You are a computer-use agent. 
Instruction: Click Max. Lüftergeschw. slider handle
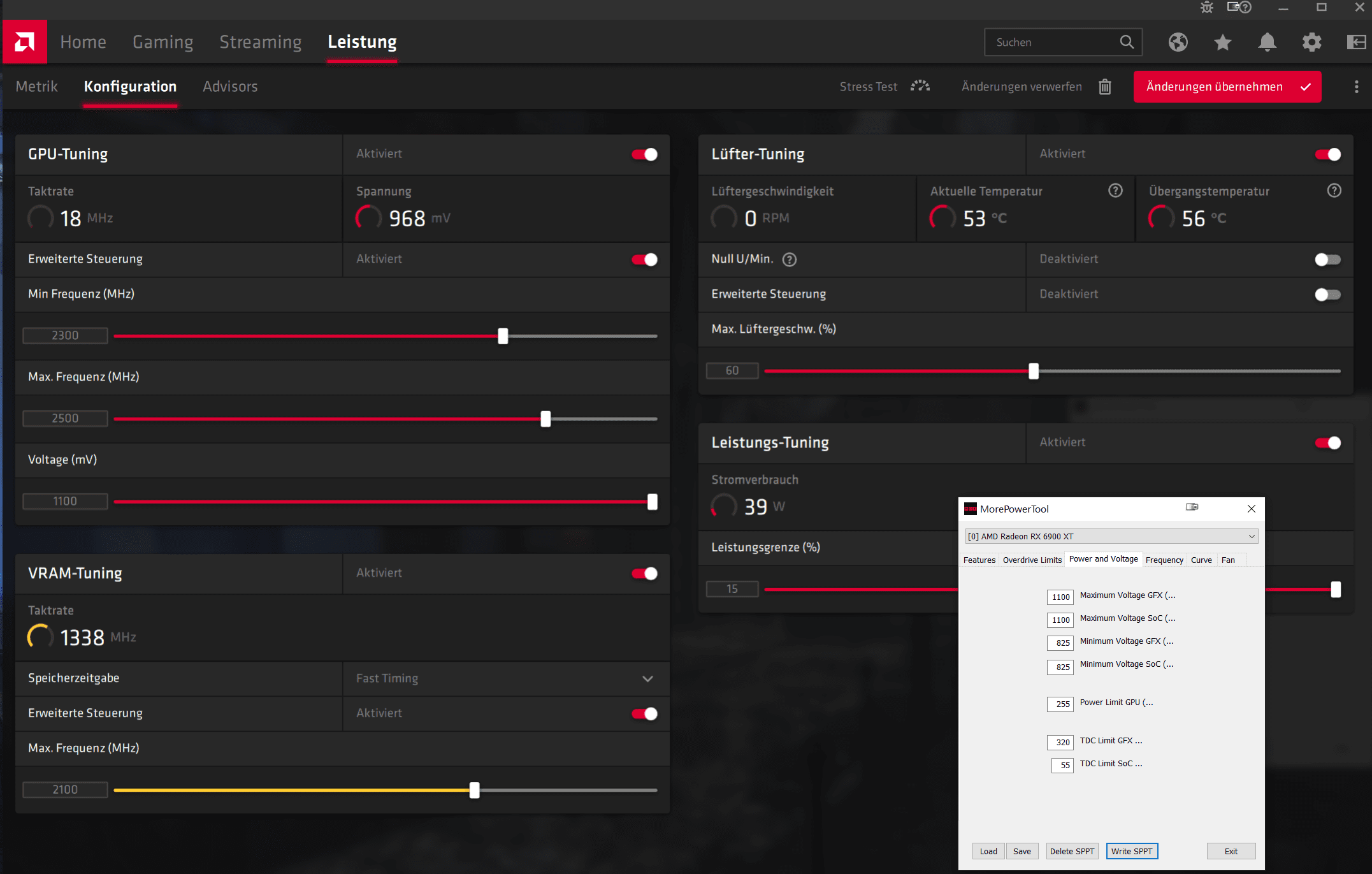[x=1034, y=371]
